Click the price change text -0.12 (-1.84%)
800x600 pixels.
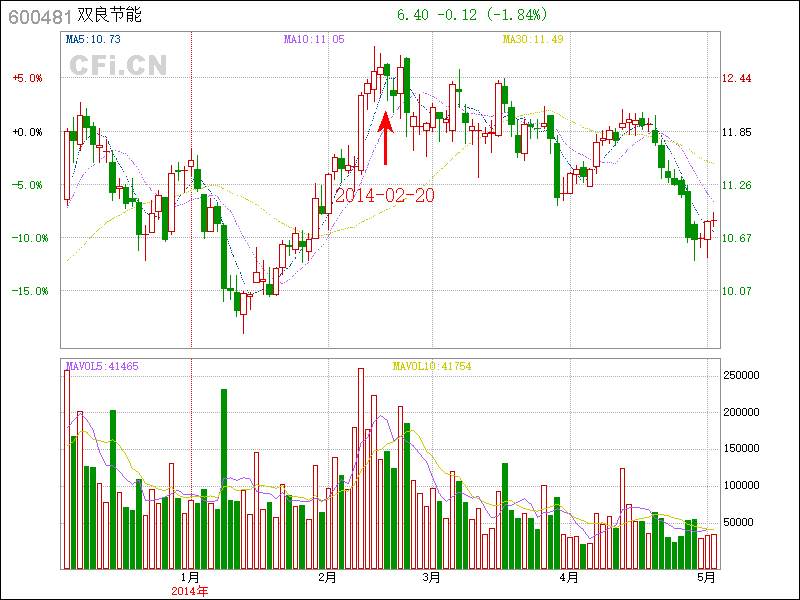pyautogui.click(x=490, y=15)
